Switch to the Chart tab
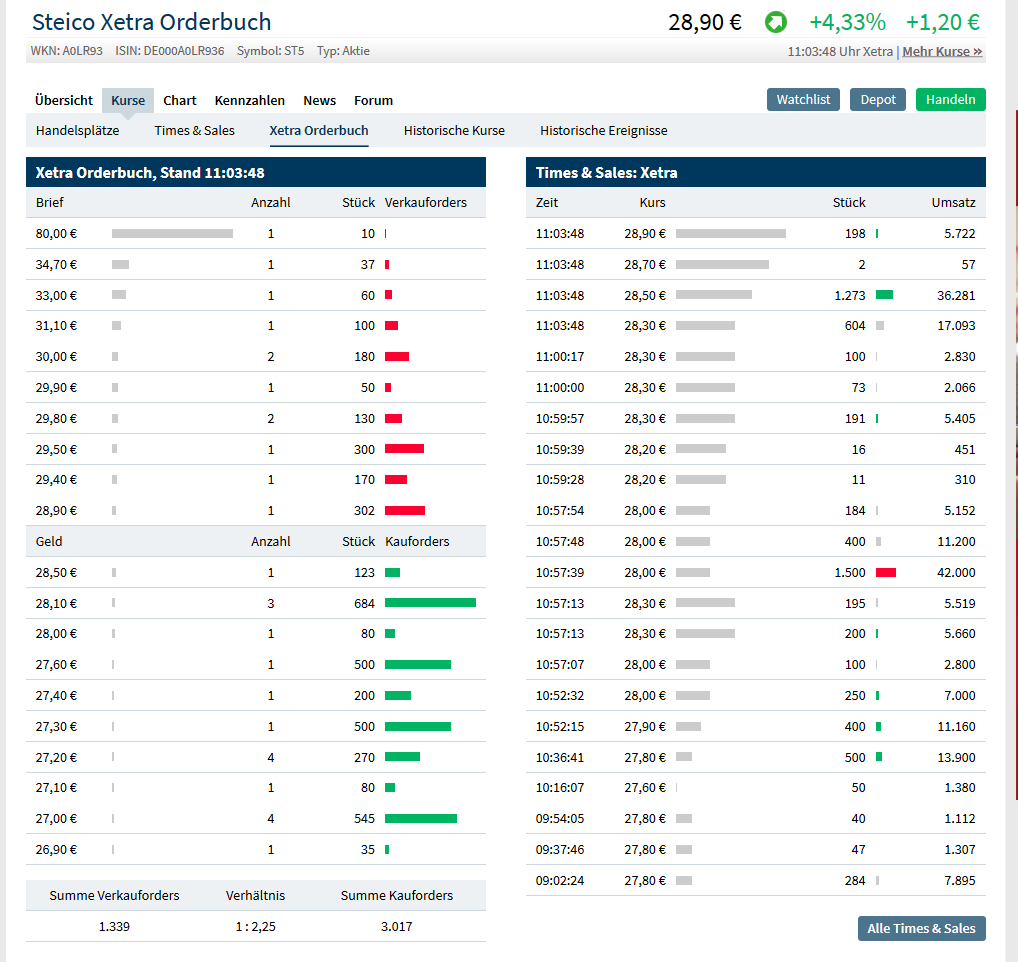The width and height of the screenshot is (1018, 962). point(180,100)
